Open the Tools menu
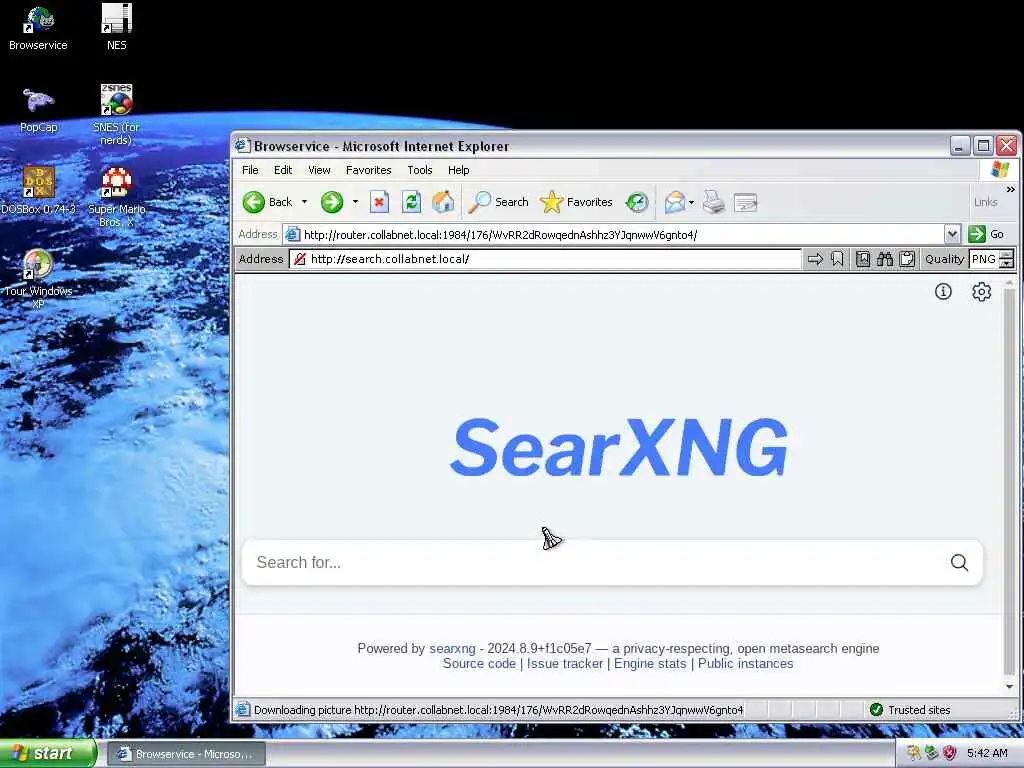Image resolution: width=1024 pixels, height=768 pixels. click(420, 170)
